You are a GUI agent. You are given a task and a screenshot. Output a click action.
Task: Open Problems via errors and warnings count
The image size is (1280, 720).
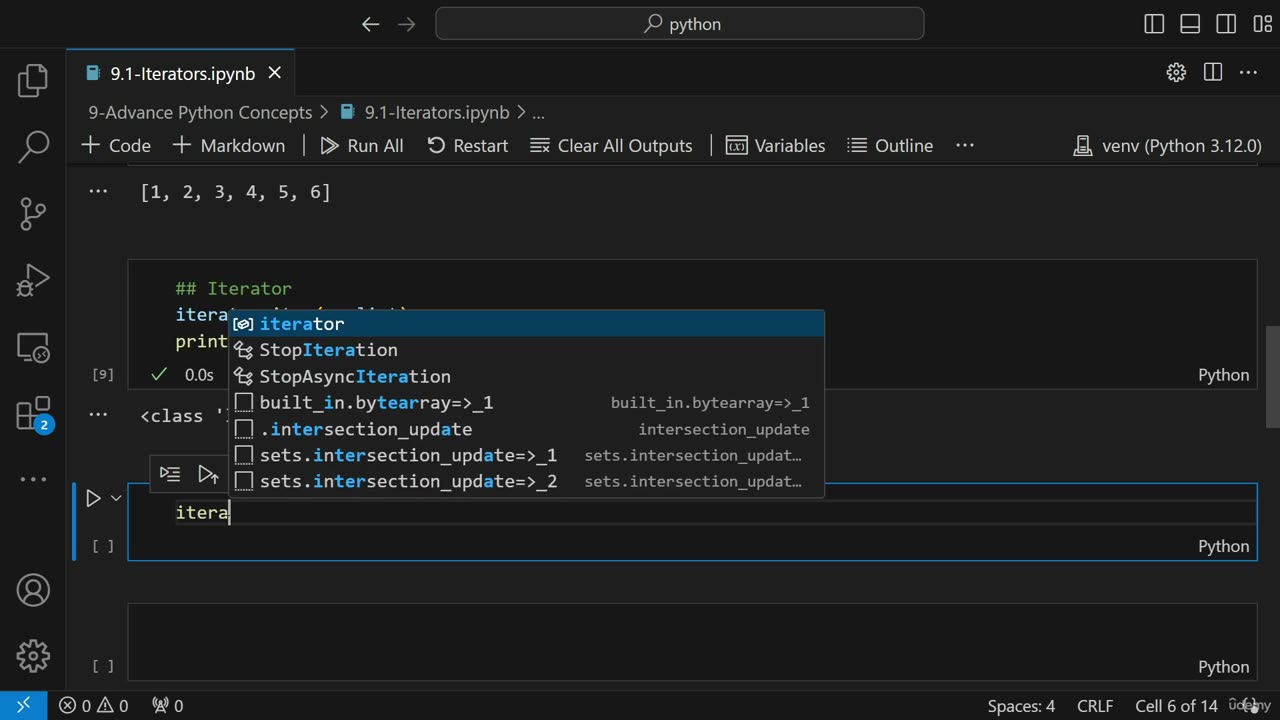pos(93,705)
